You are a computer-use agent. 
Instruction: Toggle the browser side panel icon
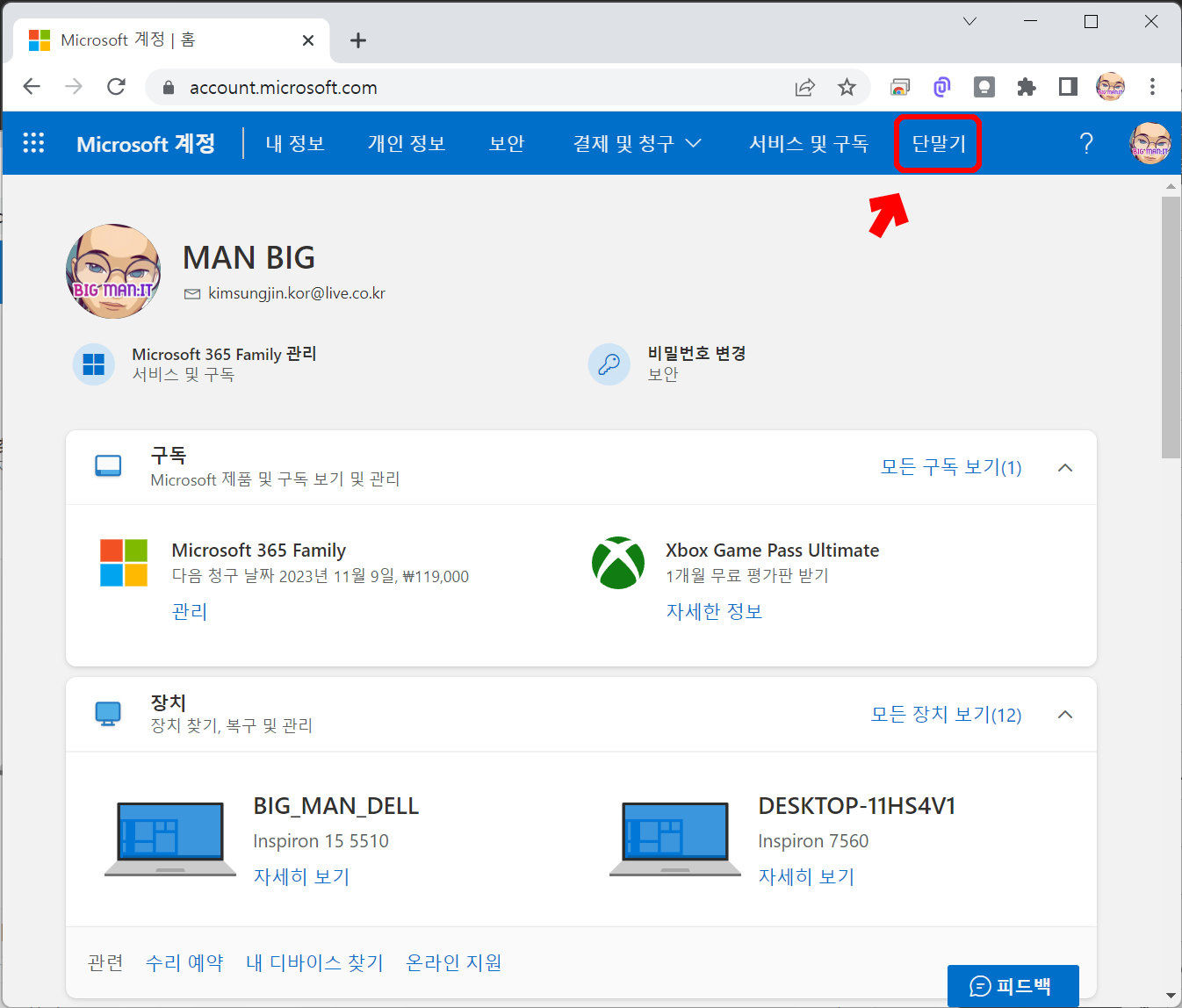point(1068,87)
